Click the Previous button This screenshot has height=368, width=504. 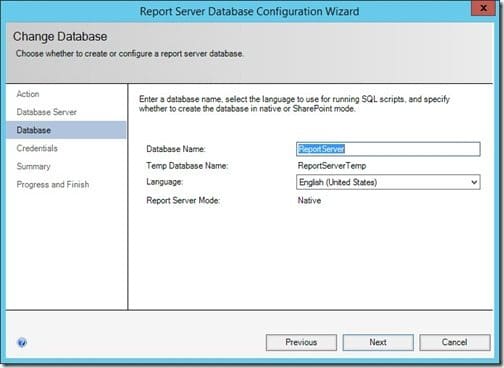[301, 342]
